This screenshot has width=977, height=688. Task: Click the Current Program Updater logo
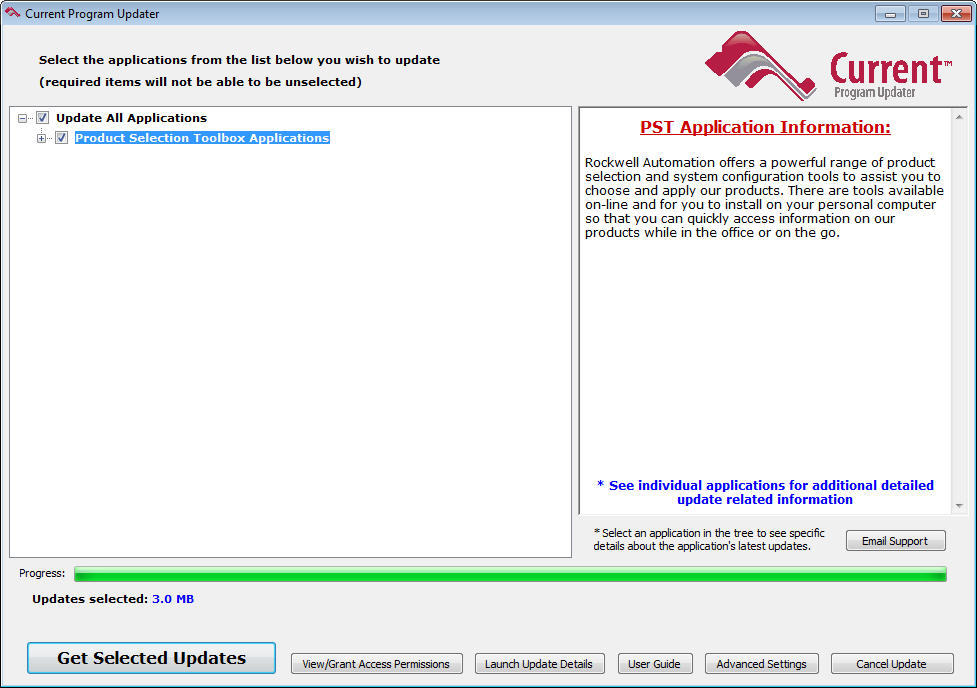828,66
